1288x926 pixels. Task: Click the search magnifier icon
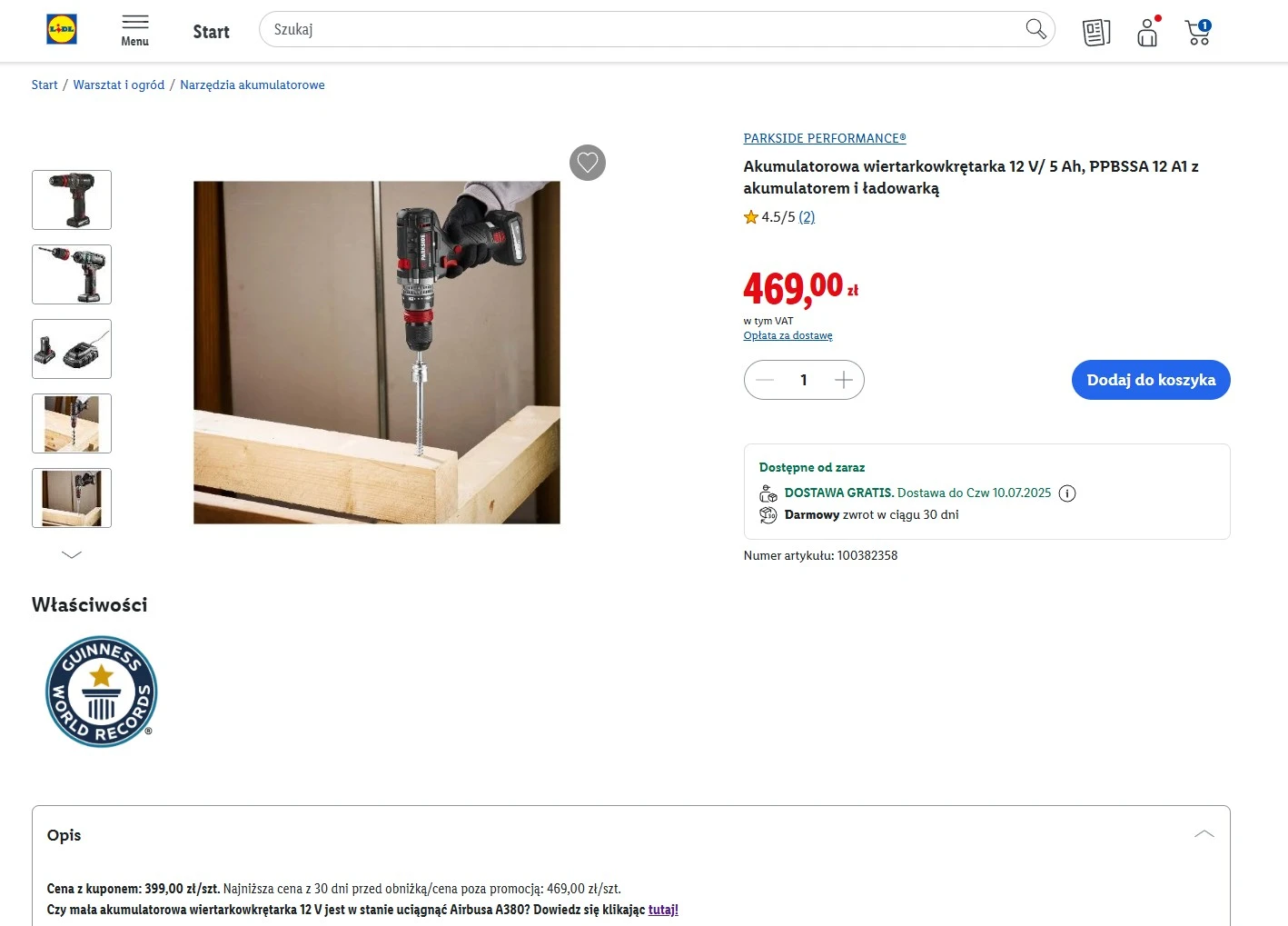pyautogui.click(x=1035, y=29)
